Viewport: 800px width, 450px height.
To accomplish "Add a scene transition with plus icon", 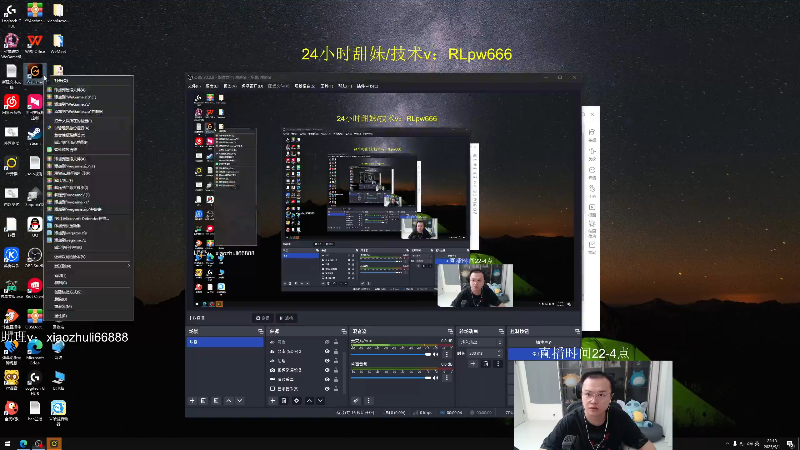I will click(x=473, y=364).
